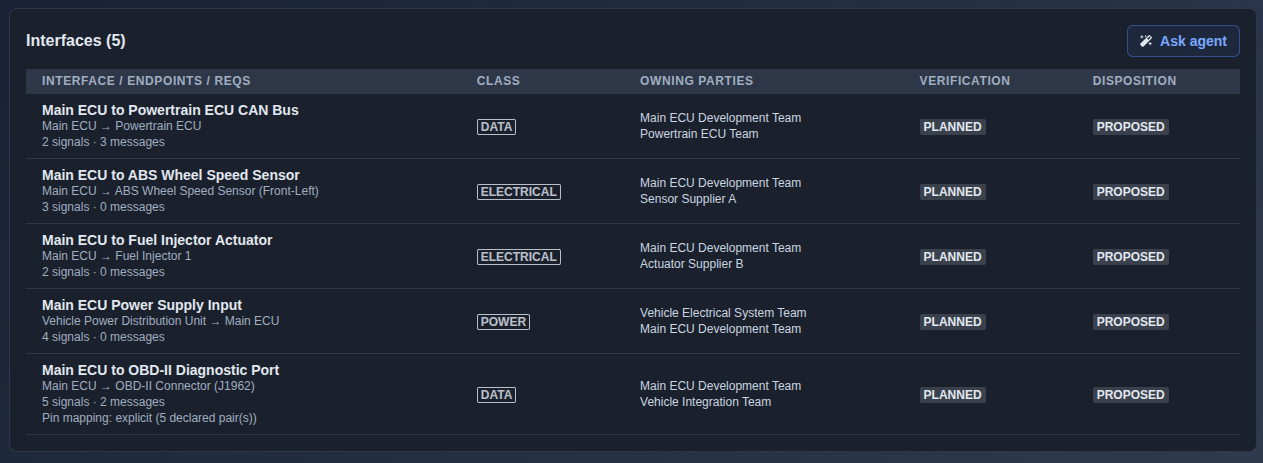Screen dimensions: 1263x463
Task: Click the Ask agent button
Action: pyautogui.click(x=1183, y=41)
